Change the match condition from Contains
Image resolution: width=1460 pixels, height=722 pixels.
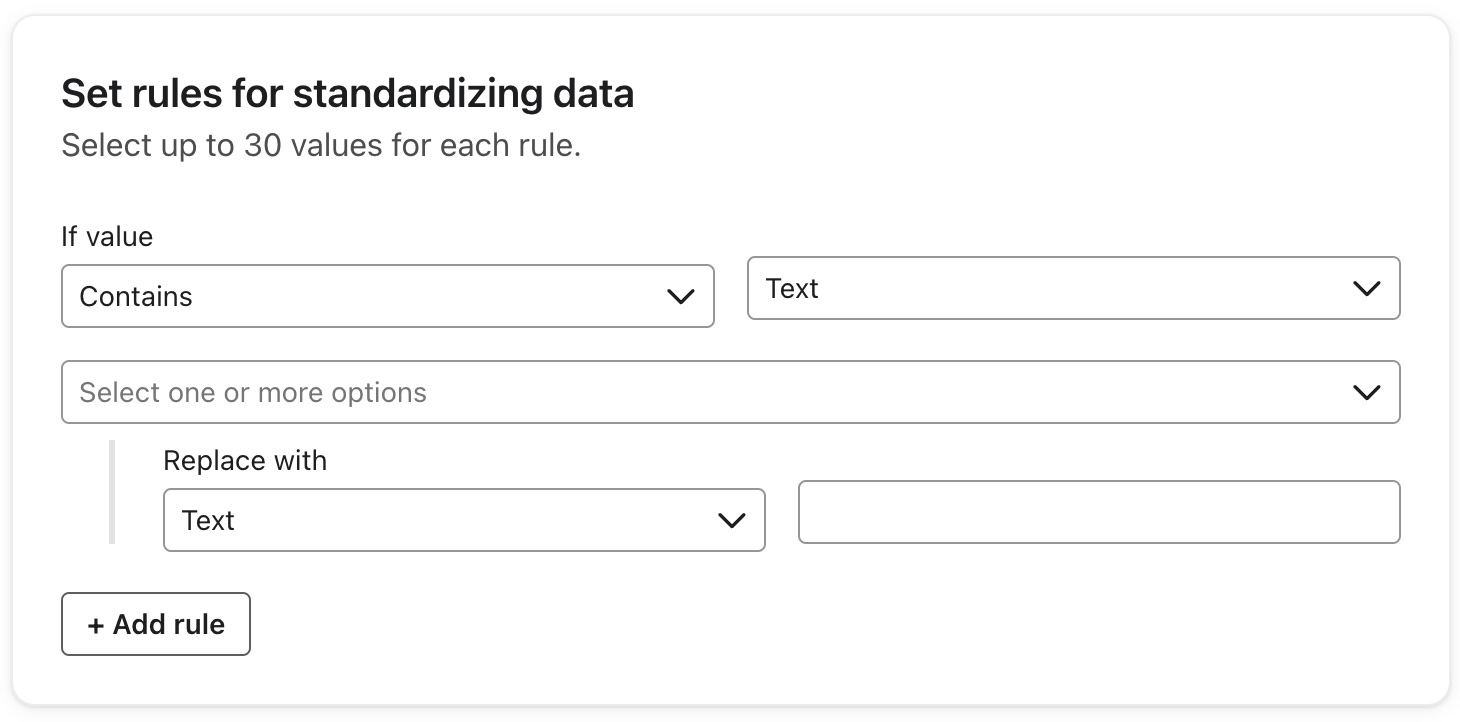click(x=388, y=296)
